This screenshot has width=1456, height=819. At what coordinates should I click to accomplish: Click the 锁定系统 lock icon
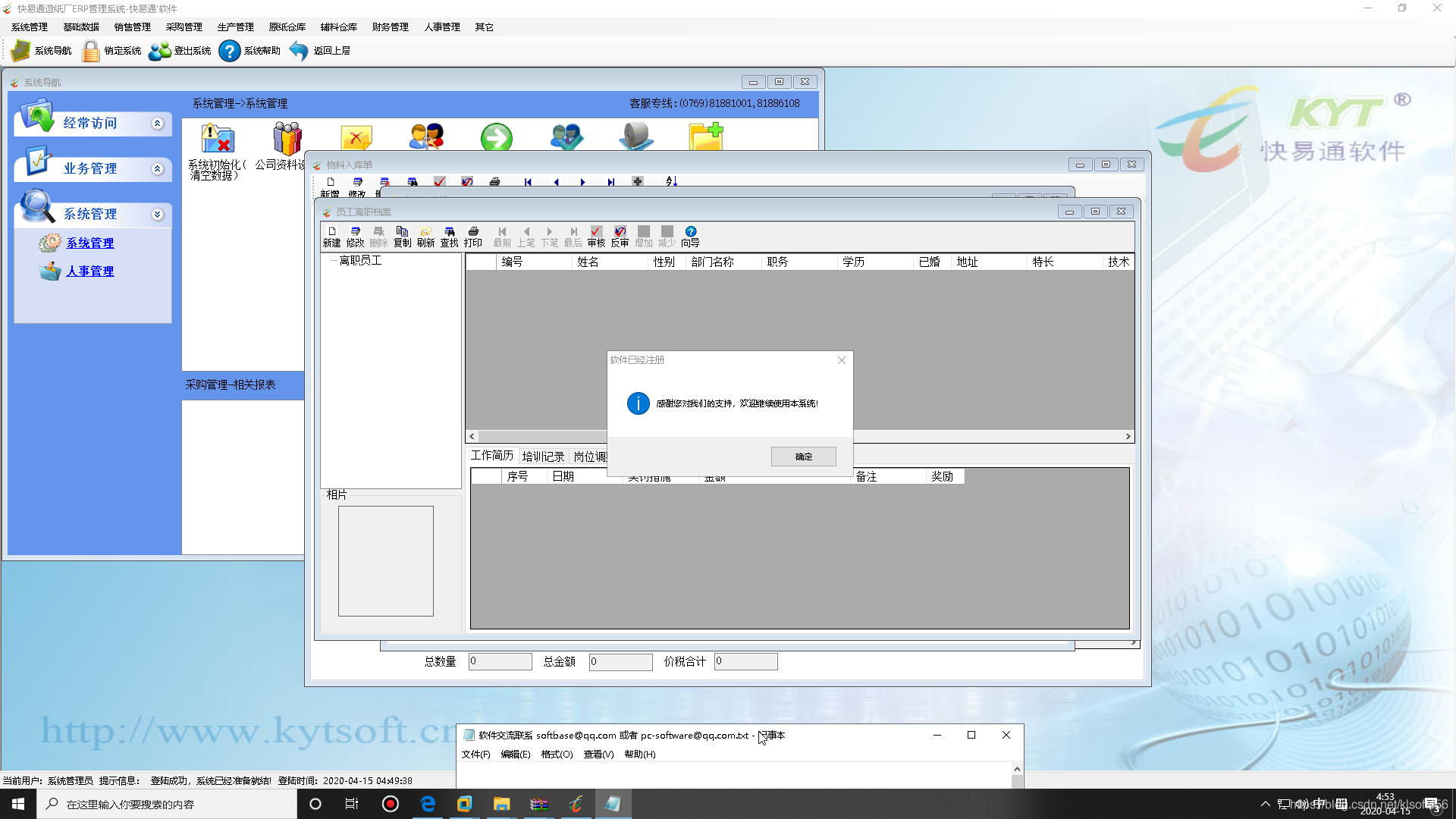(x=91, y=51)
